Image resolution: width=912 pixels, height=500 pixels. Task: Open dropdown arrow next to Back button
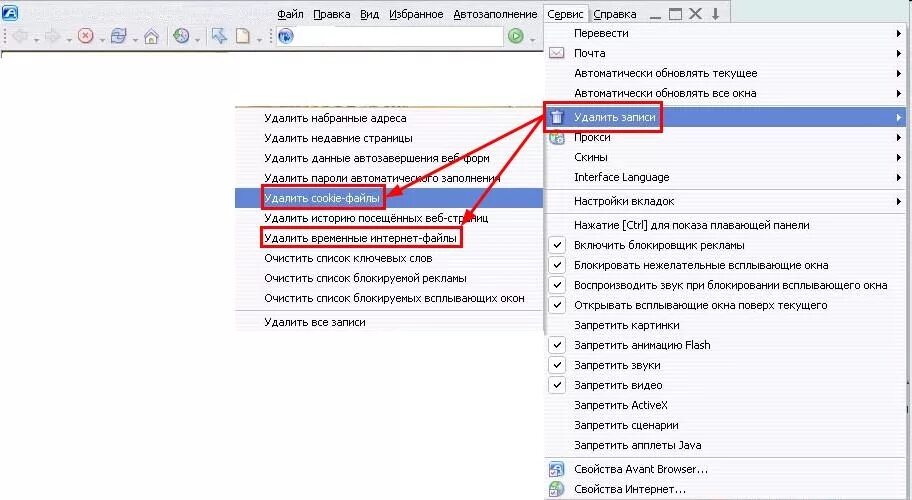point(36,40)
